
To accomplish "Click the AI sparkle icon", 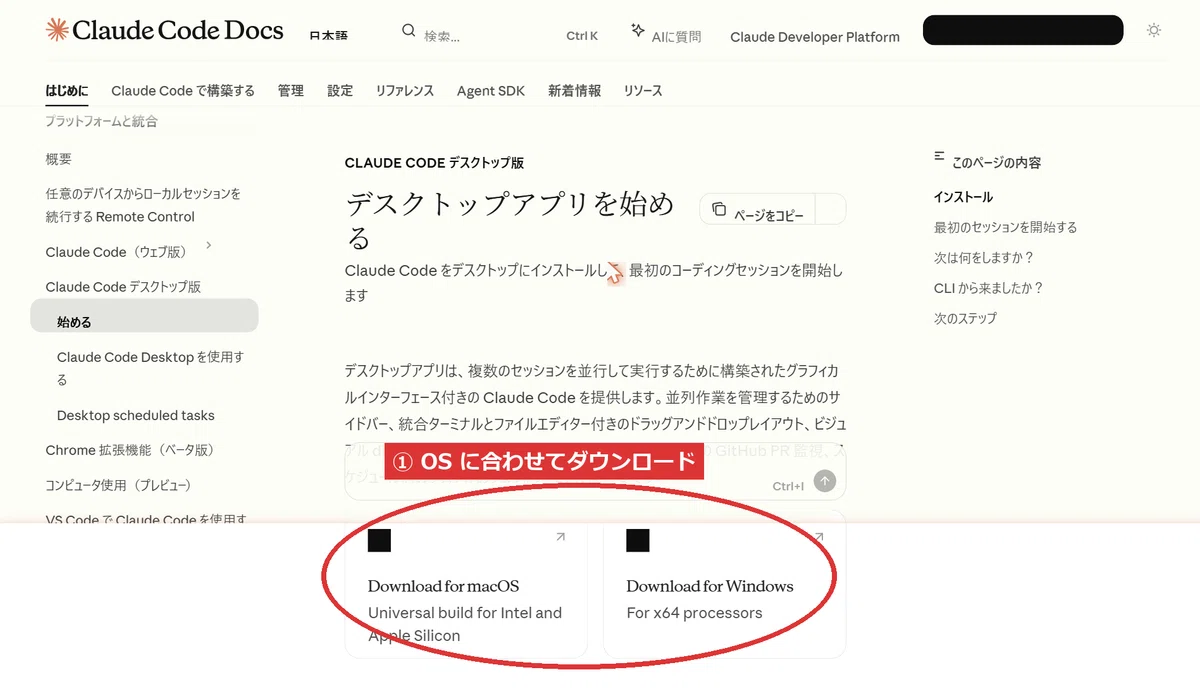I will 638,31.
